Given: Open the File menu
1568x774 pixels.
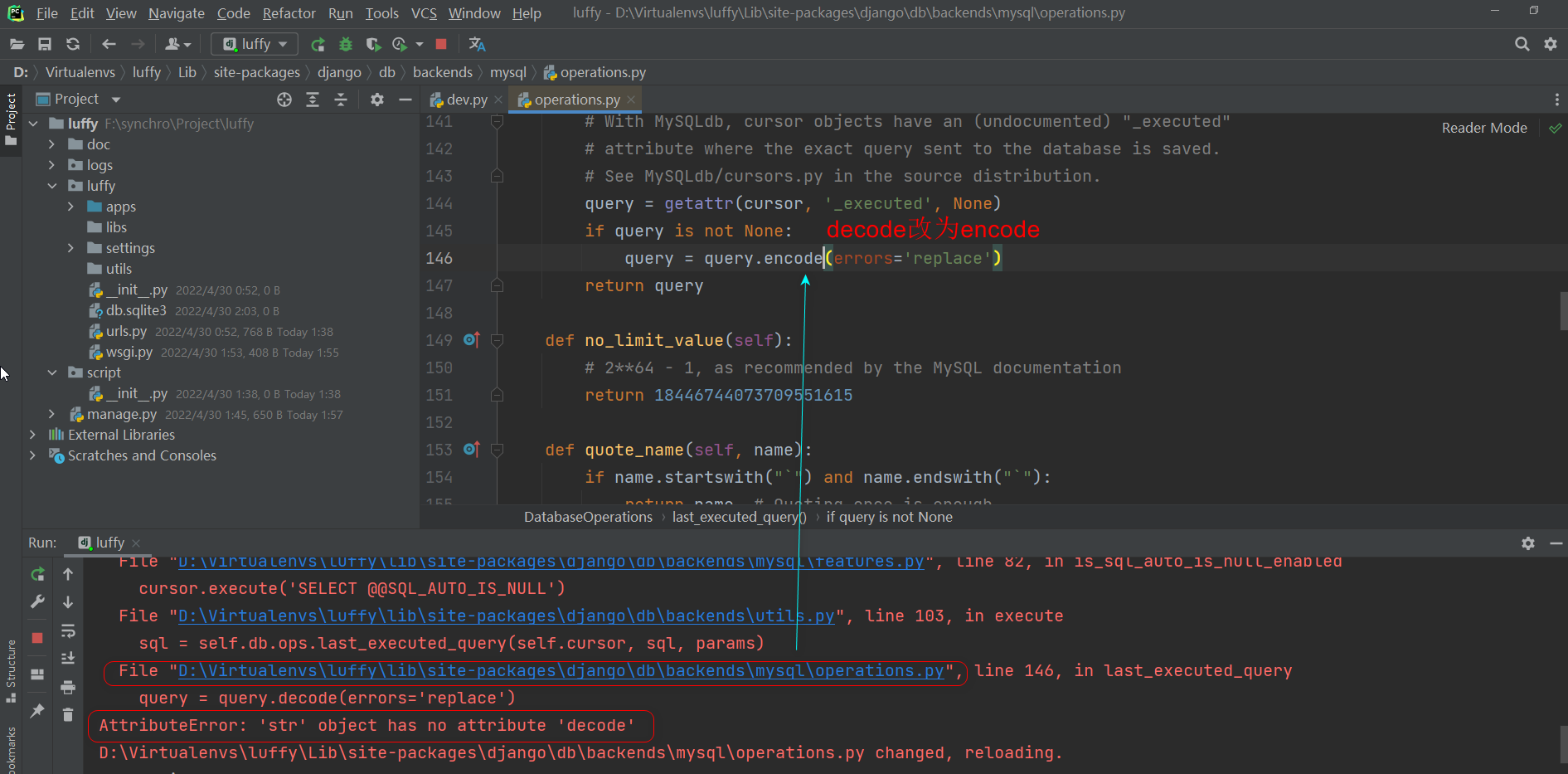Looking at the screenshot, I should (x=47, y=13).
